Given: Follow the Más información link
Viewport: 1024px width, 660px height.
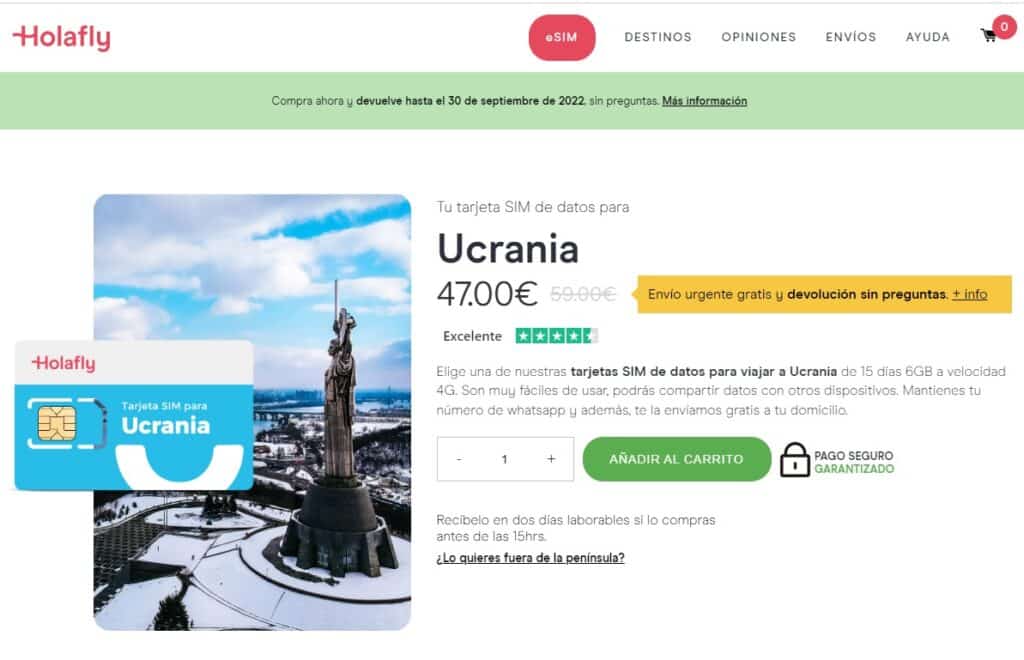Looking at the screenshot, I should pyautogui.click(x=705, y=101).
